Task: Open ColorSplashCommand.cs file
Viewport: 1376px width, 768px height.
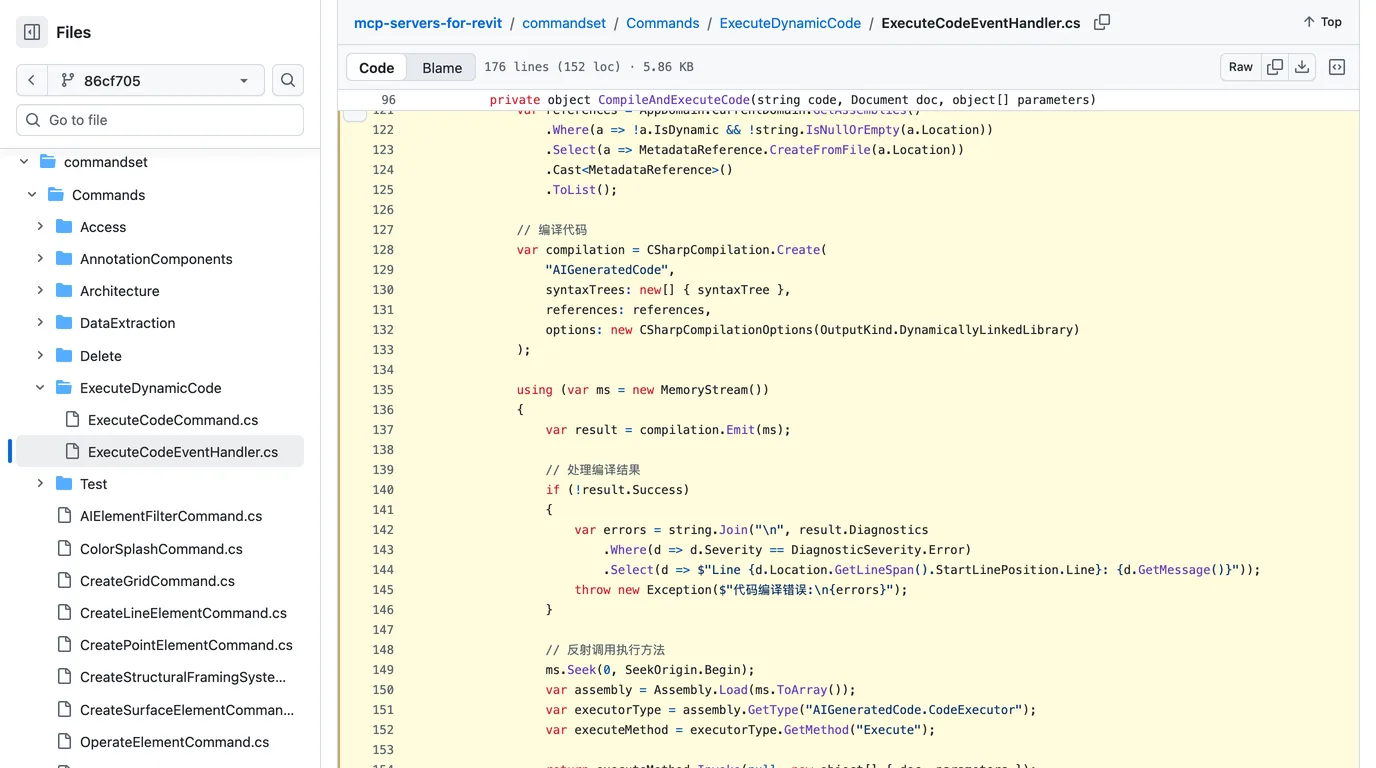Action: click(161, 549)
